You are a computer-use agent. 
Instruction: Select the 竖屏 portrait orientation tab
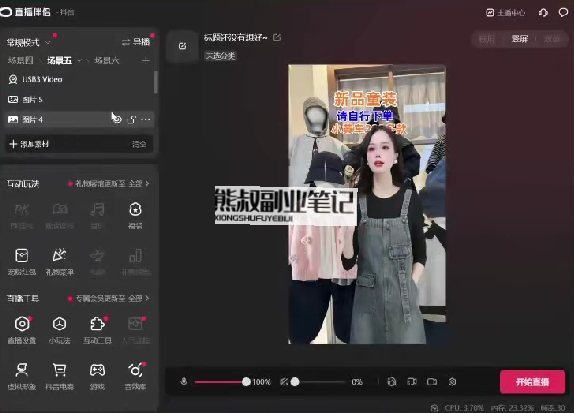coord(519,38)
